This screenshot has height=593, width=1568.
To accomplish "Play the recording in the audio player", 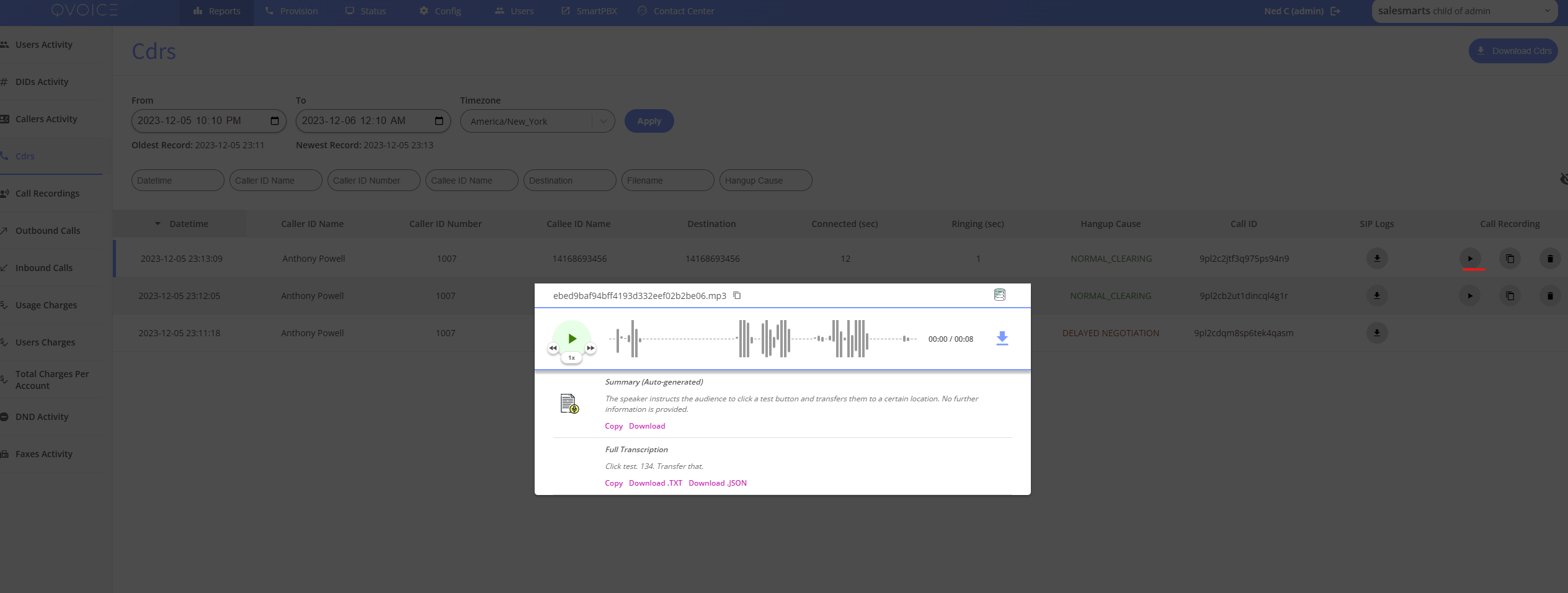I will [x=572, y=338].
